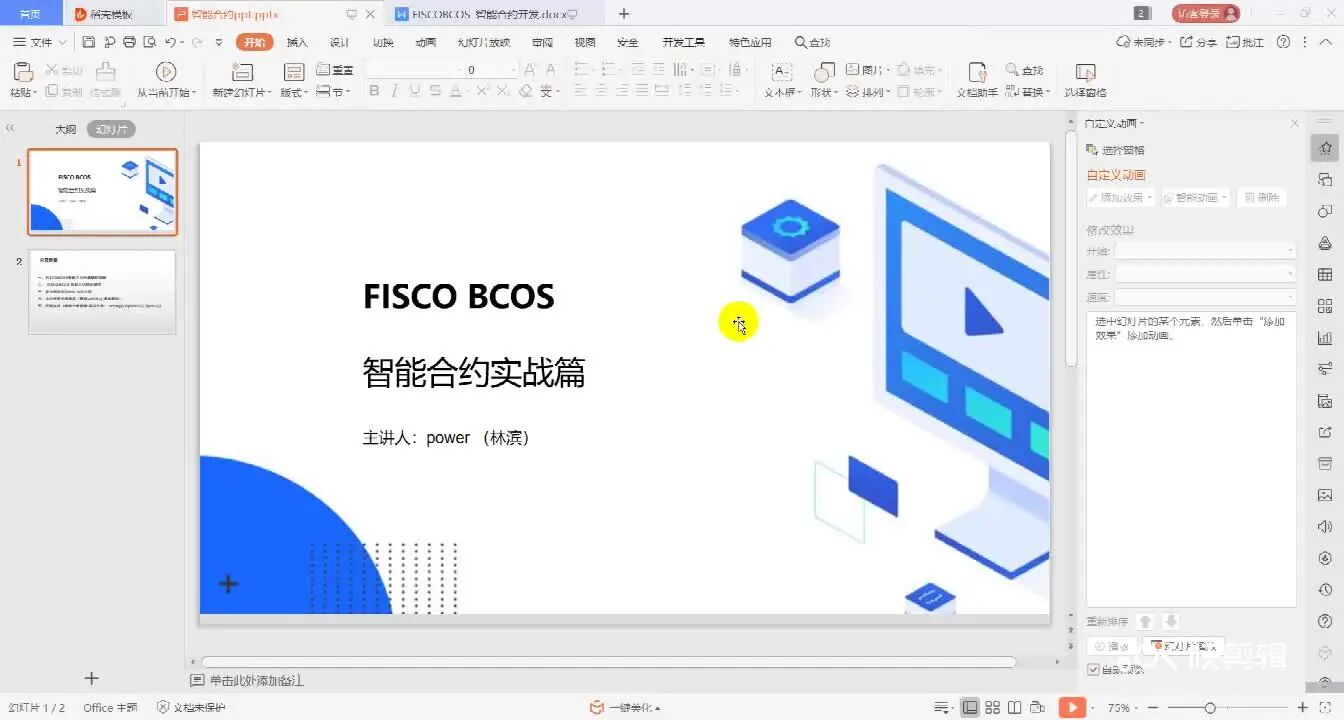Click the Normal view status bar icon
The height and width of the screenshot is (720, 1344).
click(969, 708)
